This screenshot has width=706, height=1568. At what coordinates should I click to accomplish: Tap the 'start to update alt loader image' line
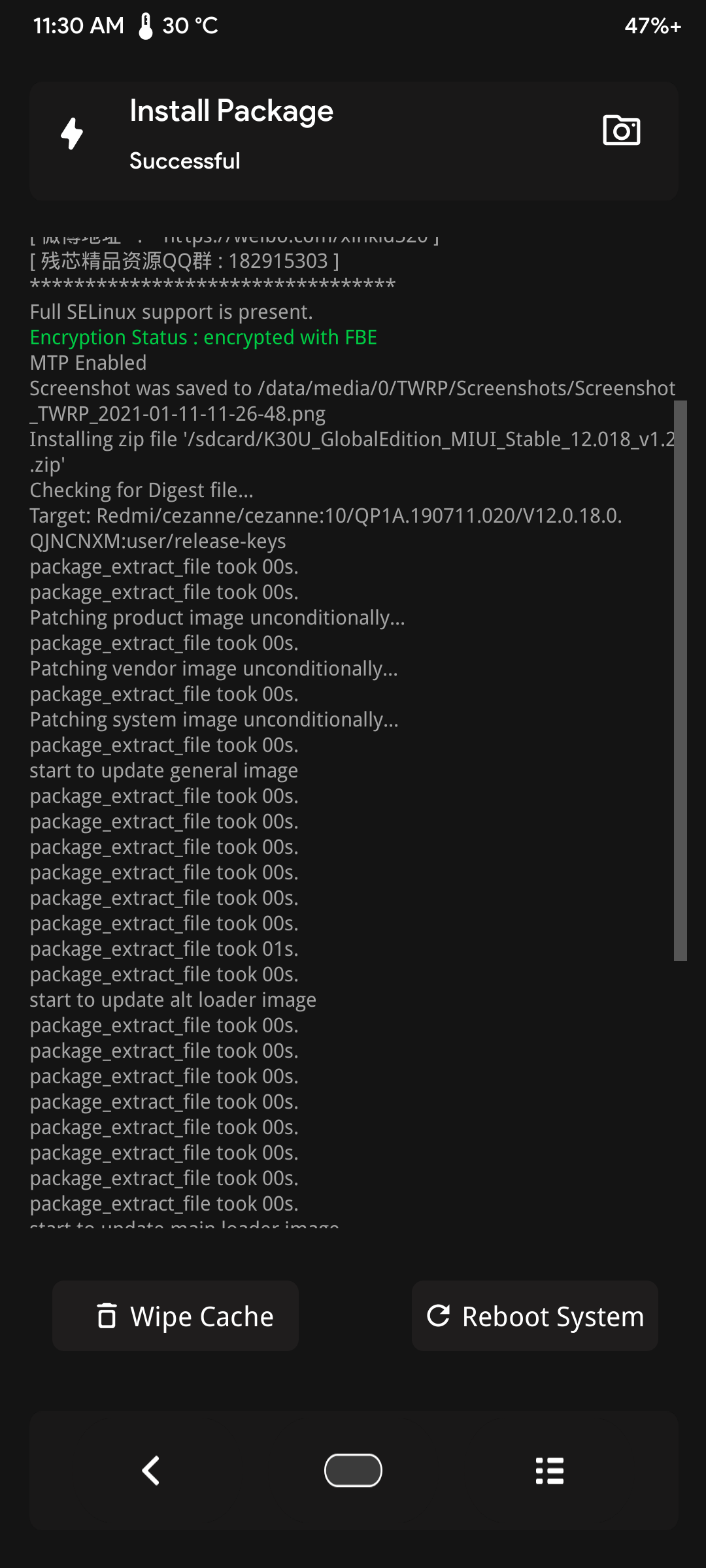point(173,1000)
